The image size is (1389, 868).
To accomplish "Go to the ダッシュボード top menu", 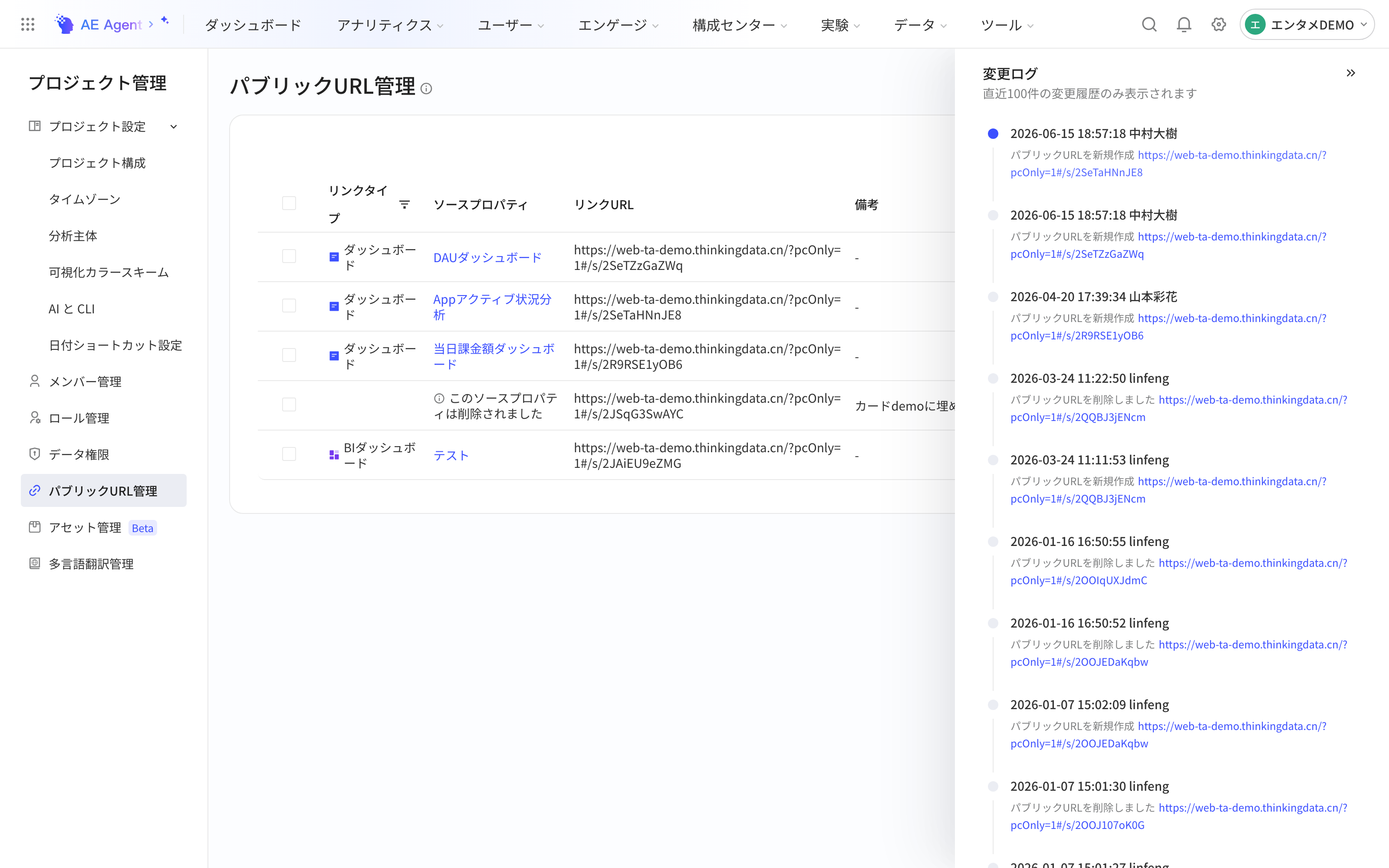I will coord(253,25).
